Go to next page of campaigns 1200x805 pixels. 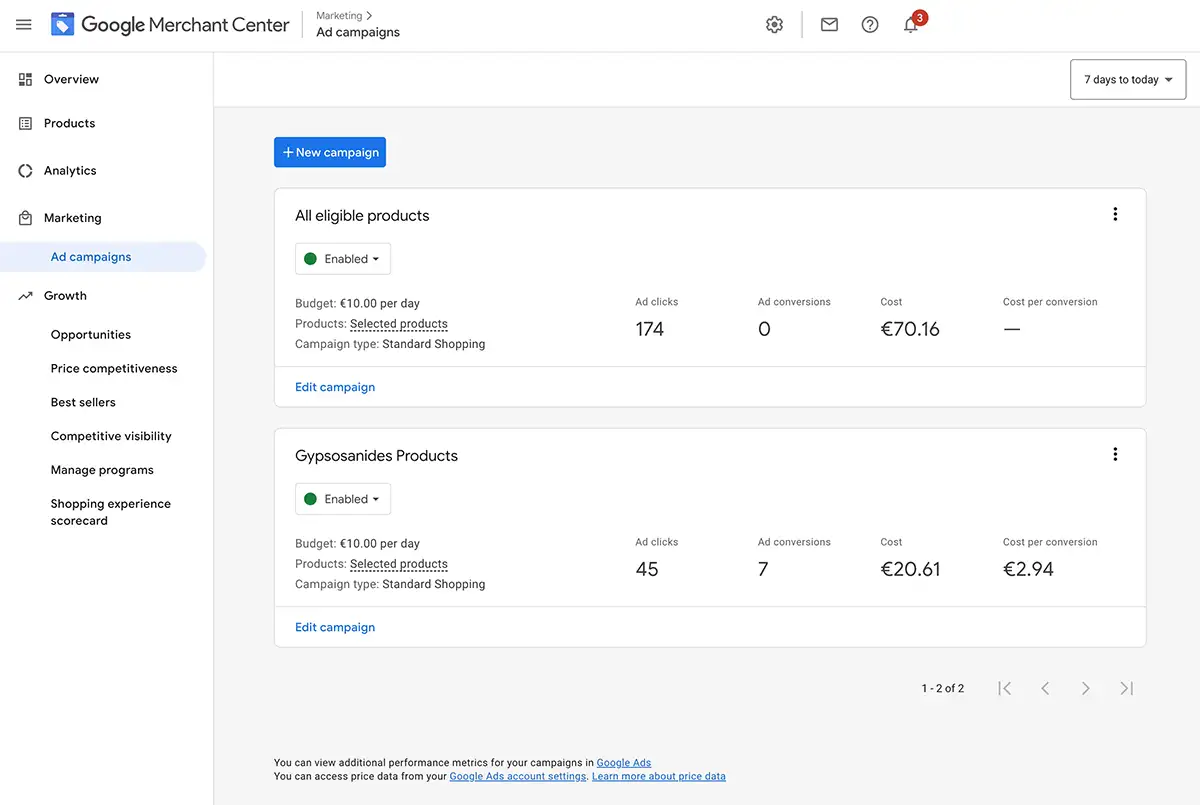pyautogui.click(x=1085, y=688)
